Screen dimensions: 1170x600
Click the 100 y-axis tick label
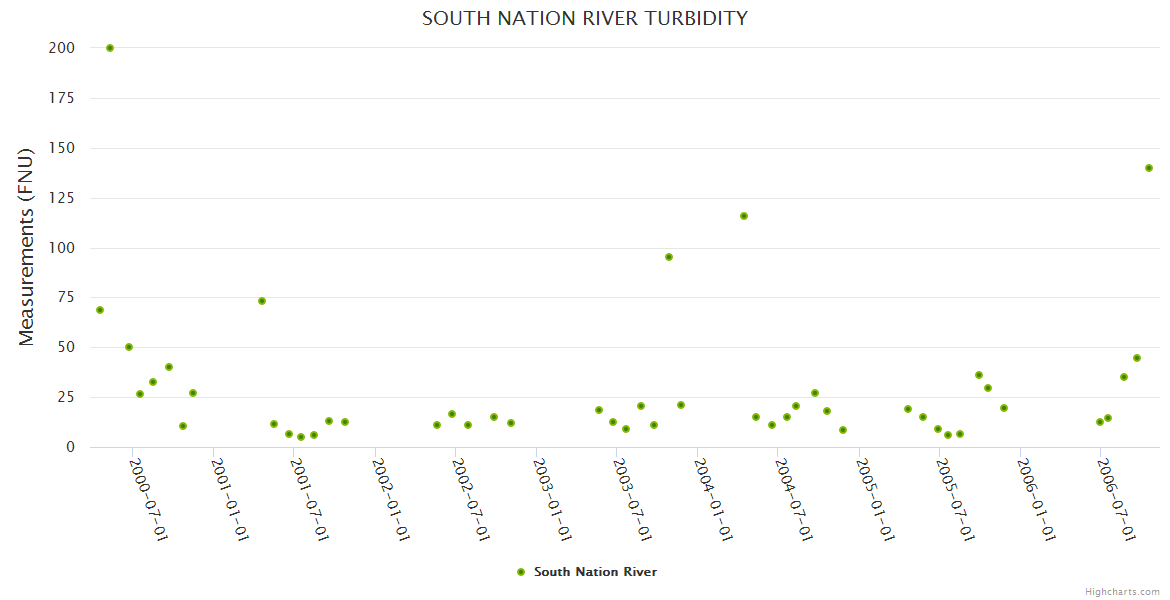coord(62,248)
